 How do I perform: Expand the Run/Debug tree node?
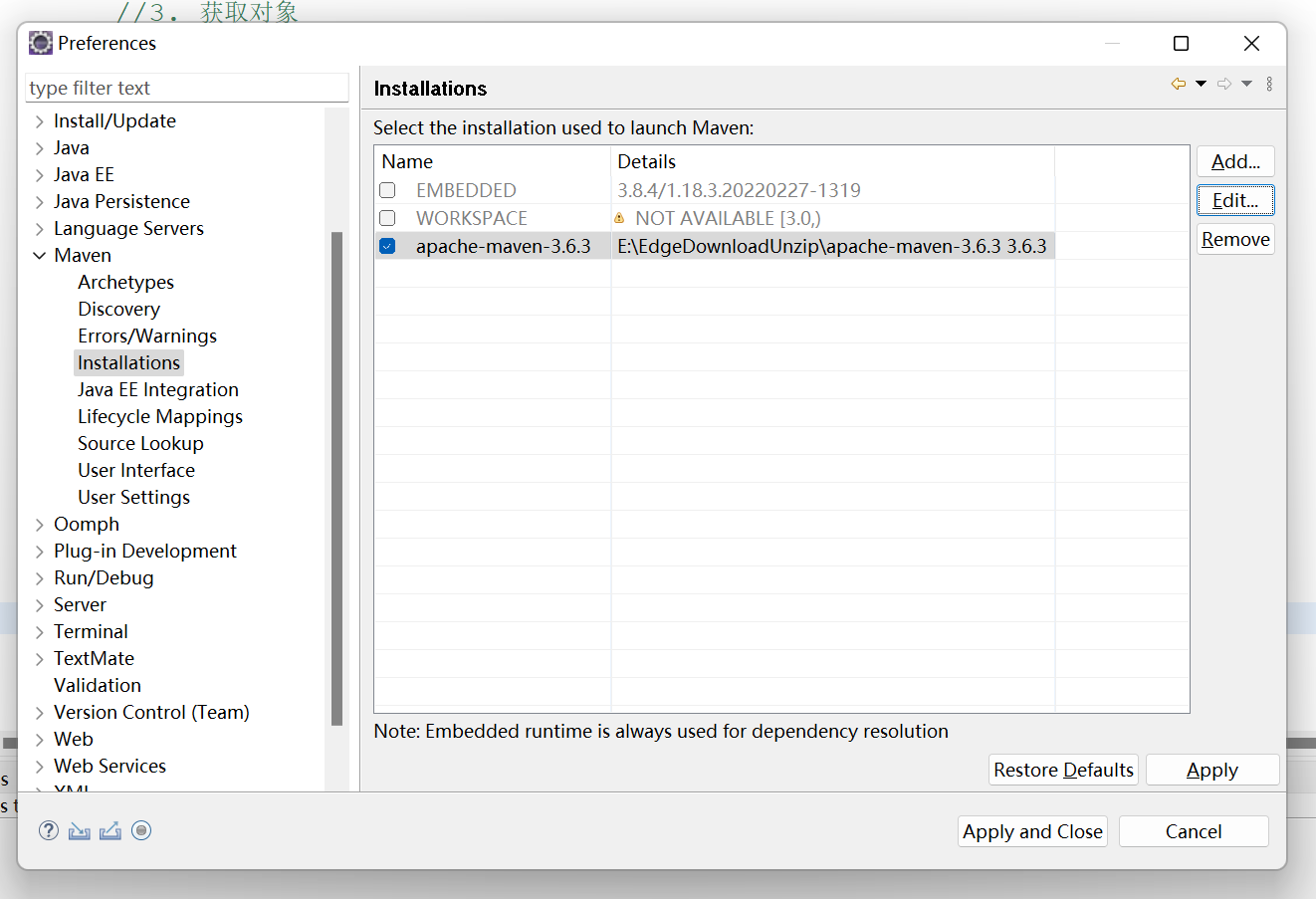pyautogui.click(x=40, y=578)
